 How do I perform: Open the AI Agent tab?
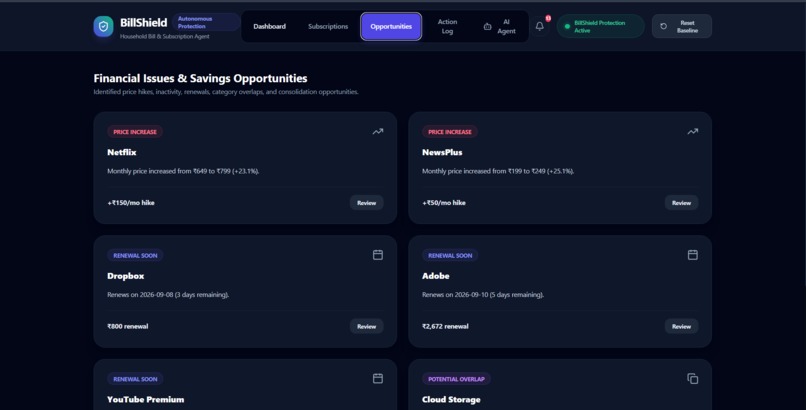[500, 26]
